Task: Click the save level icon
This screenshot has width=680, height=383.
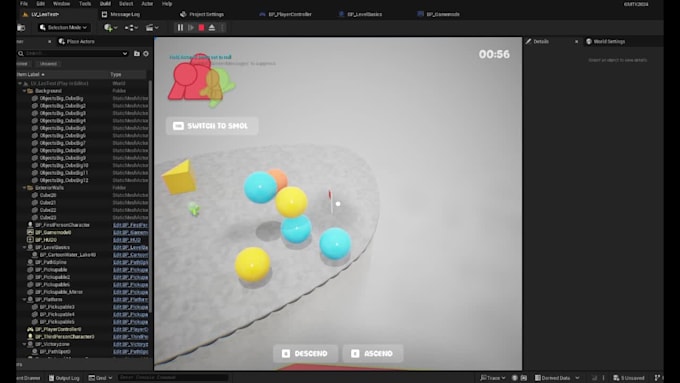Action: point(21,27)
